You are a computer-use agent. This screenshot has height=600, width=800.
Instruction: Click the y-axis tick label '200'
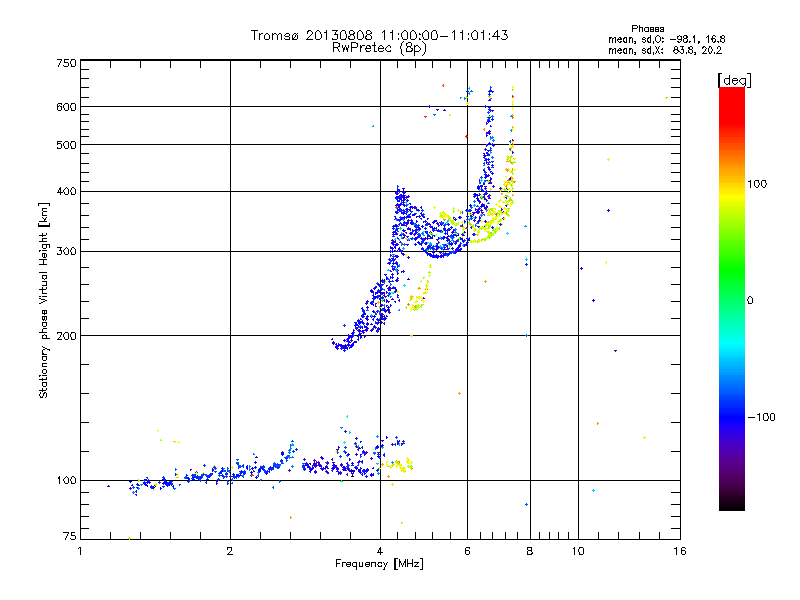(67, 336)
